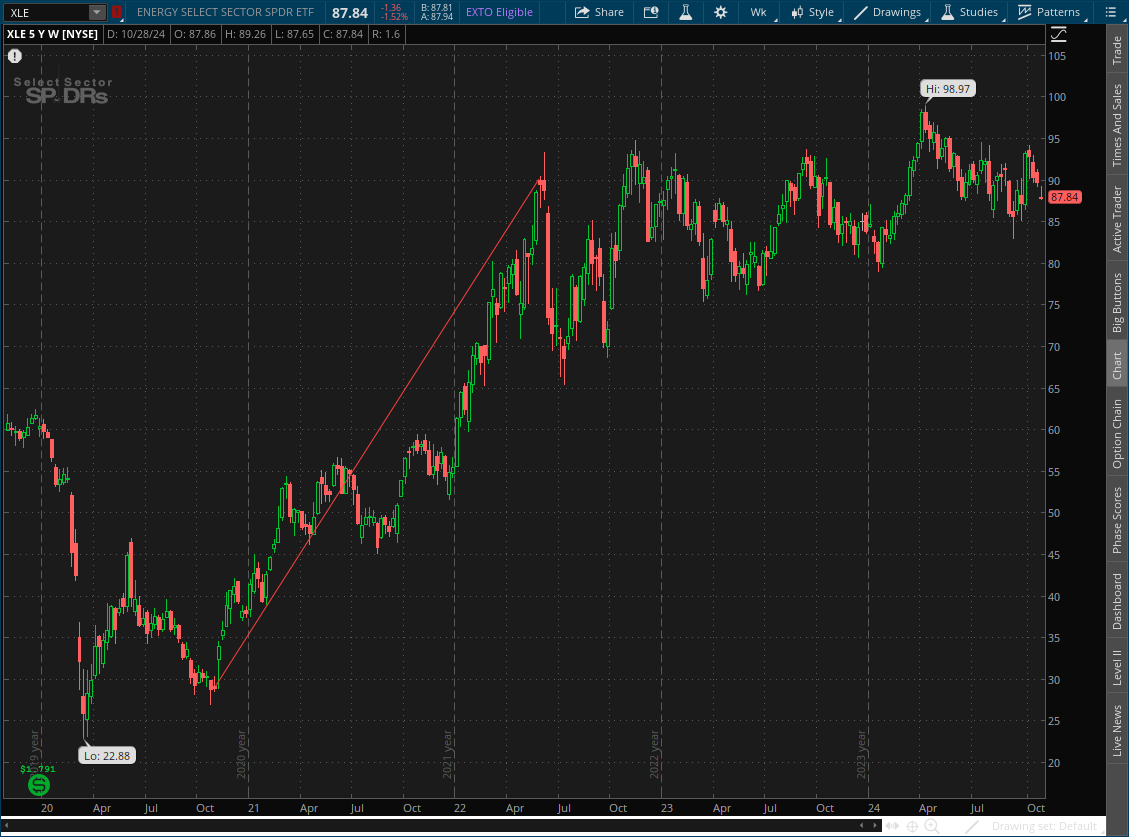Image resolution: width=1129 pixels, height=837 pixels.
Task: Click the XLE symbol input field
Action: coord(47,12)
